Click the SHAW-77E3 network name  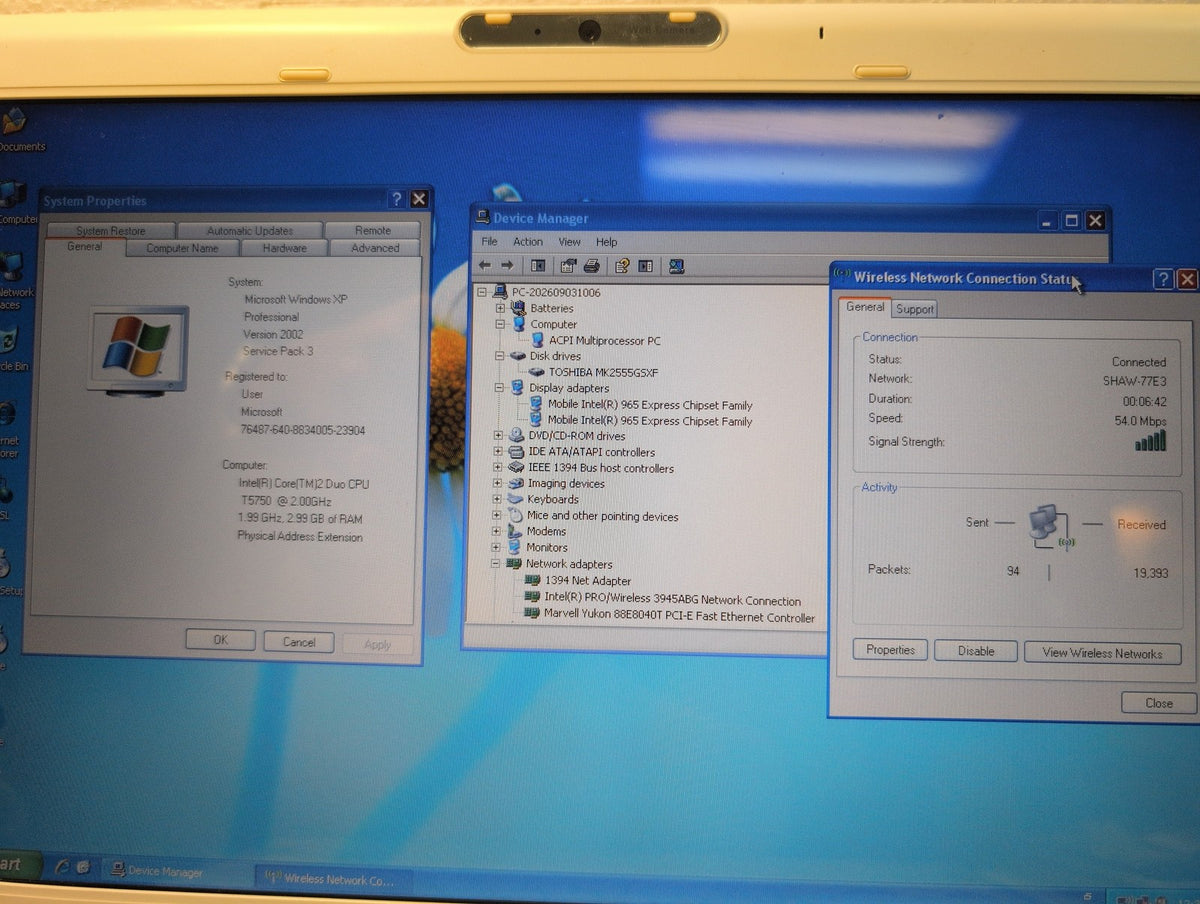(x=1134, y=381)
